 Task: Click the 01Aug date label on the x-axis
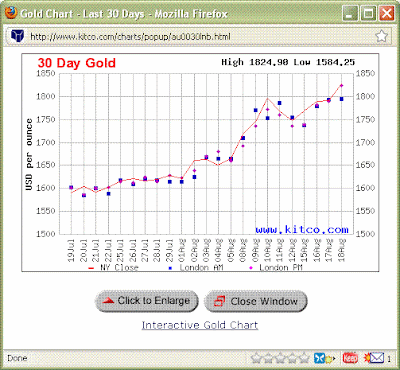pyautogui.click(x=182, y=250)
